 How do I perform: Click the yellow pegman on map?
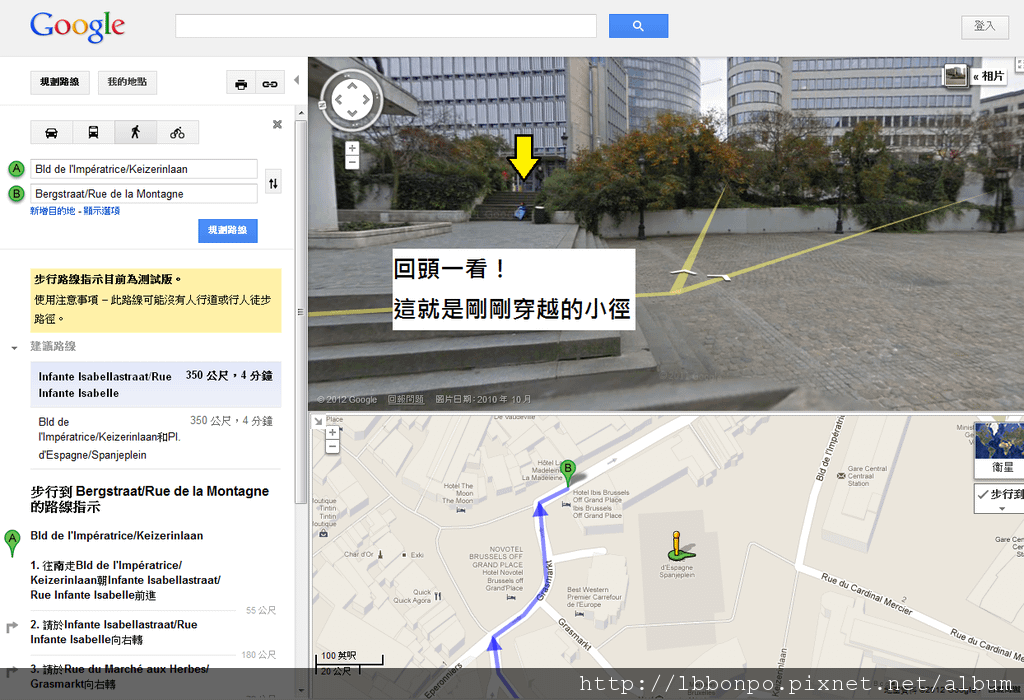678,545
